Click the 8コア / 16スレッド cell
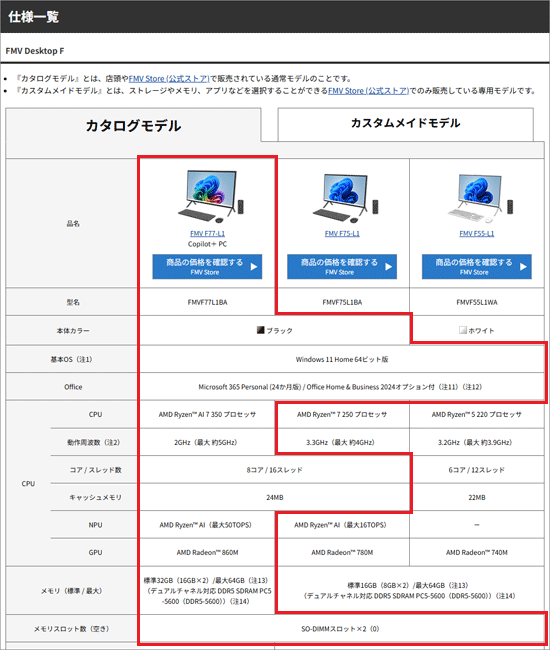Screen dimensions: 550x650 pos(274,470)
